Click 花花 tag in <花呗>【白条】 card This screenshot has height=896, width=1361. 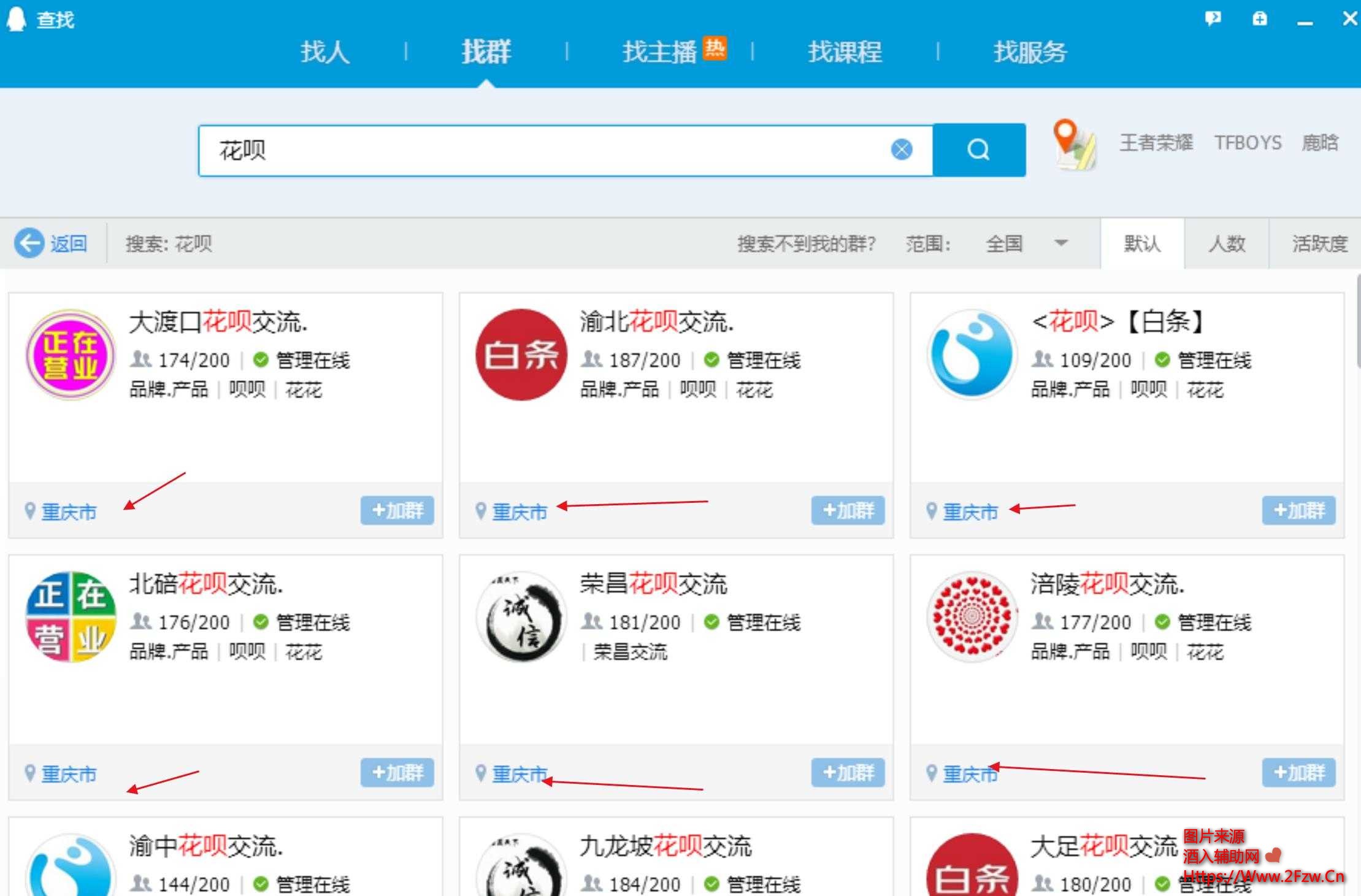(x=1205, y=389)
